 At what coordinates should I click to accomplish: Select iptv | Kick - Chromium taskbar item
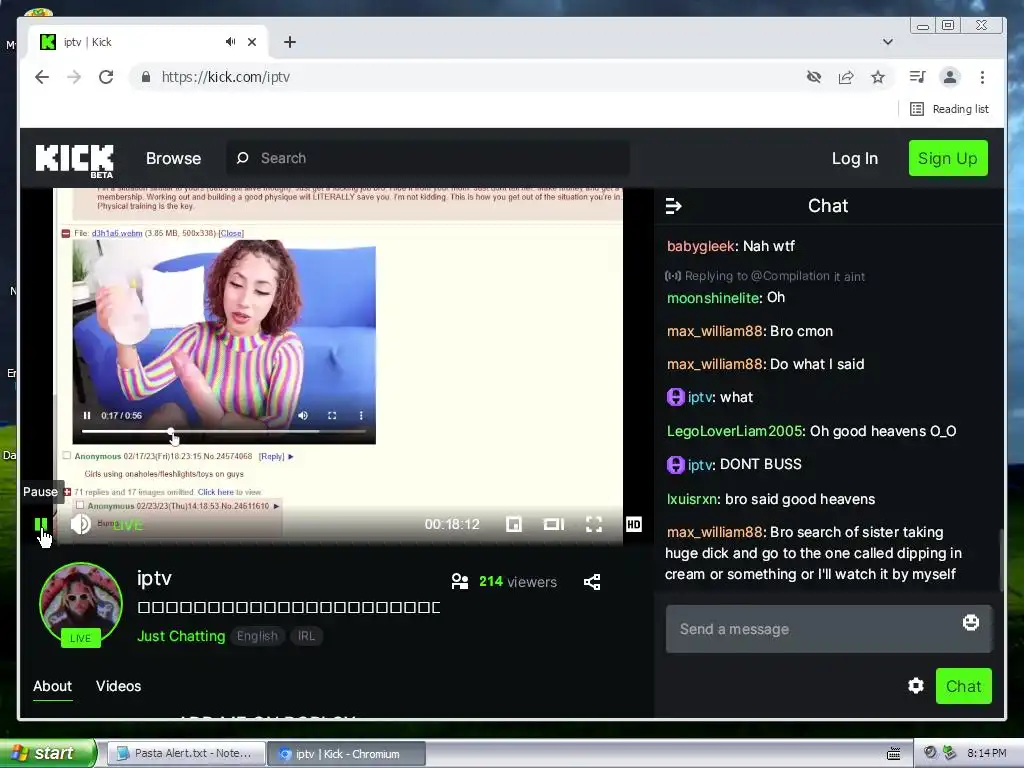pyautogui.click(x=347, y=754)
